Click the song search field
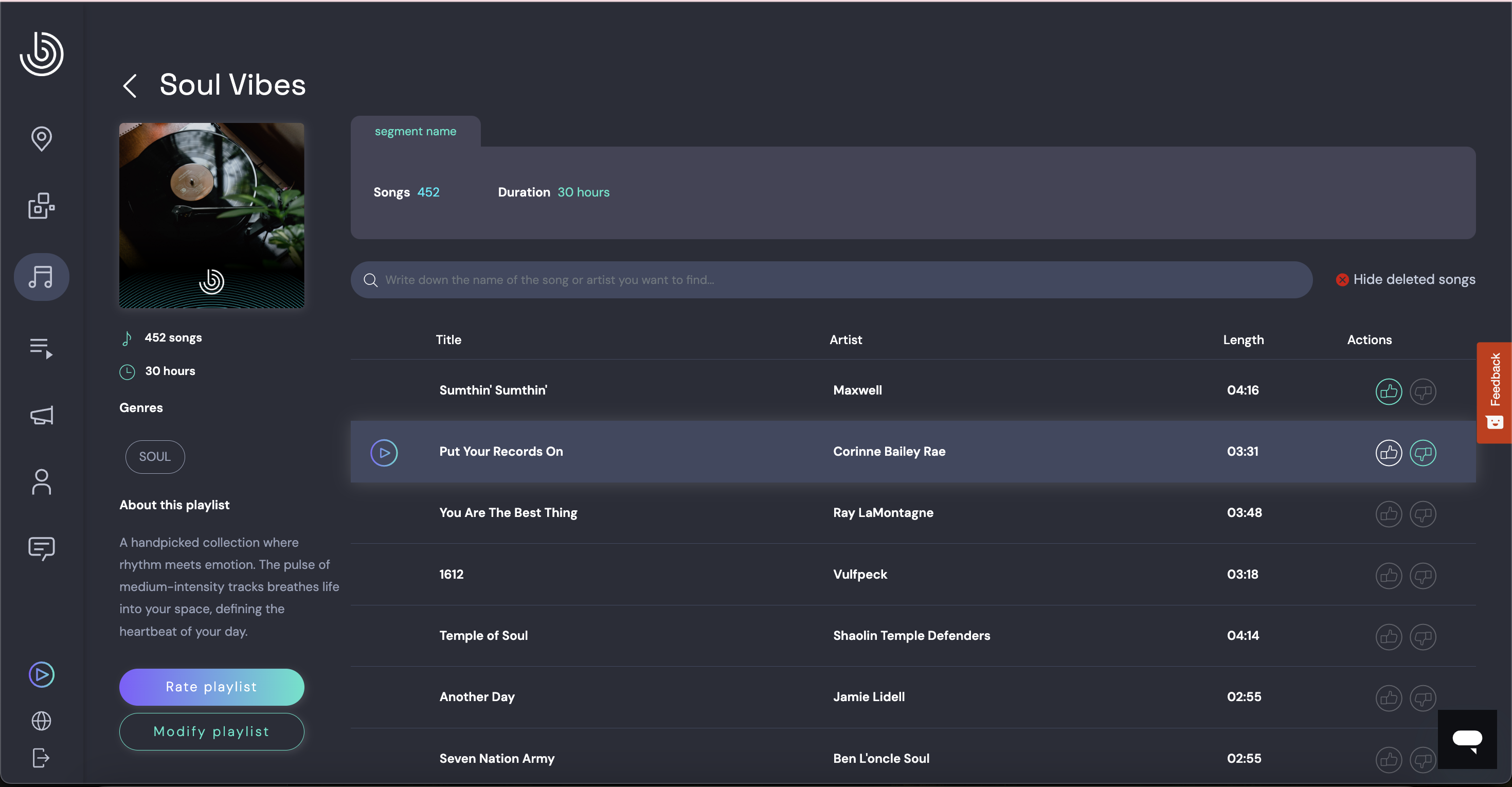Image resolution: width=1512 pixels, height=787 pixels. [x=831, y=280]
